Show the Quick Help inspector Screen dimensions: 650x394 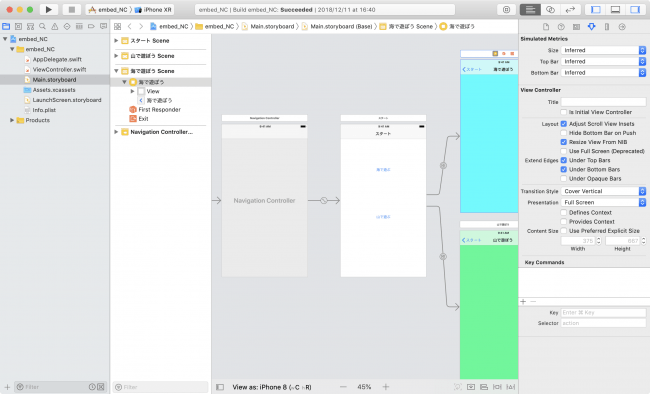pos(561,27)
